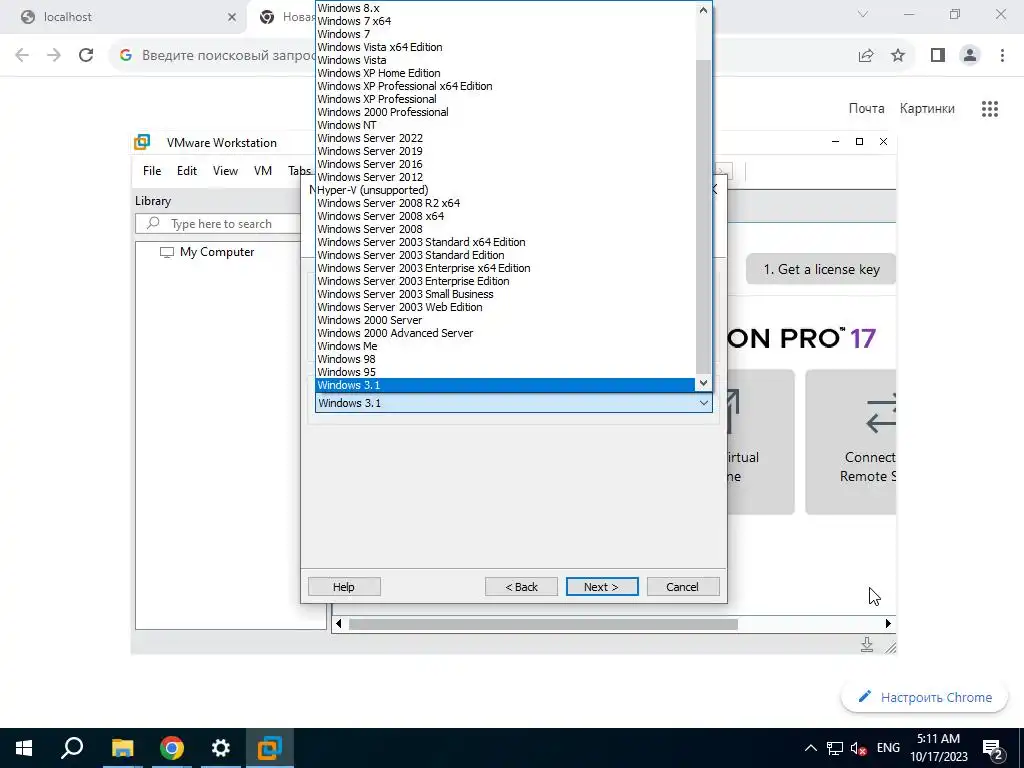Go back with the < Back button
The image size is (1024, 768).
pyautogui.click(x=521, y=586)
